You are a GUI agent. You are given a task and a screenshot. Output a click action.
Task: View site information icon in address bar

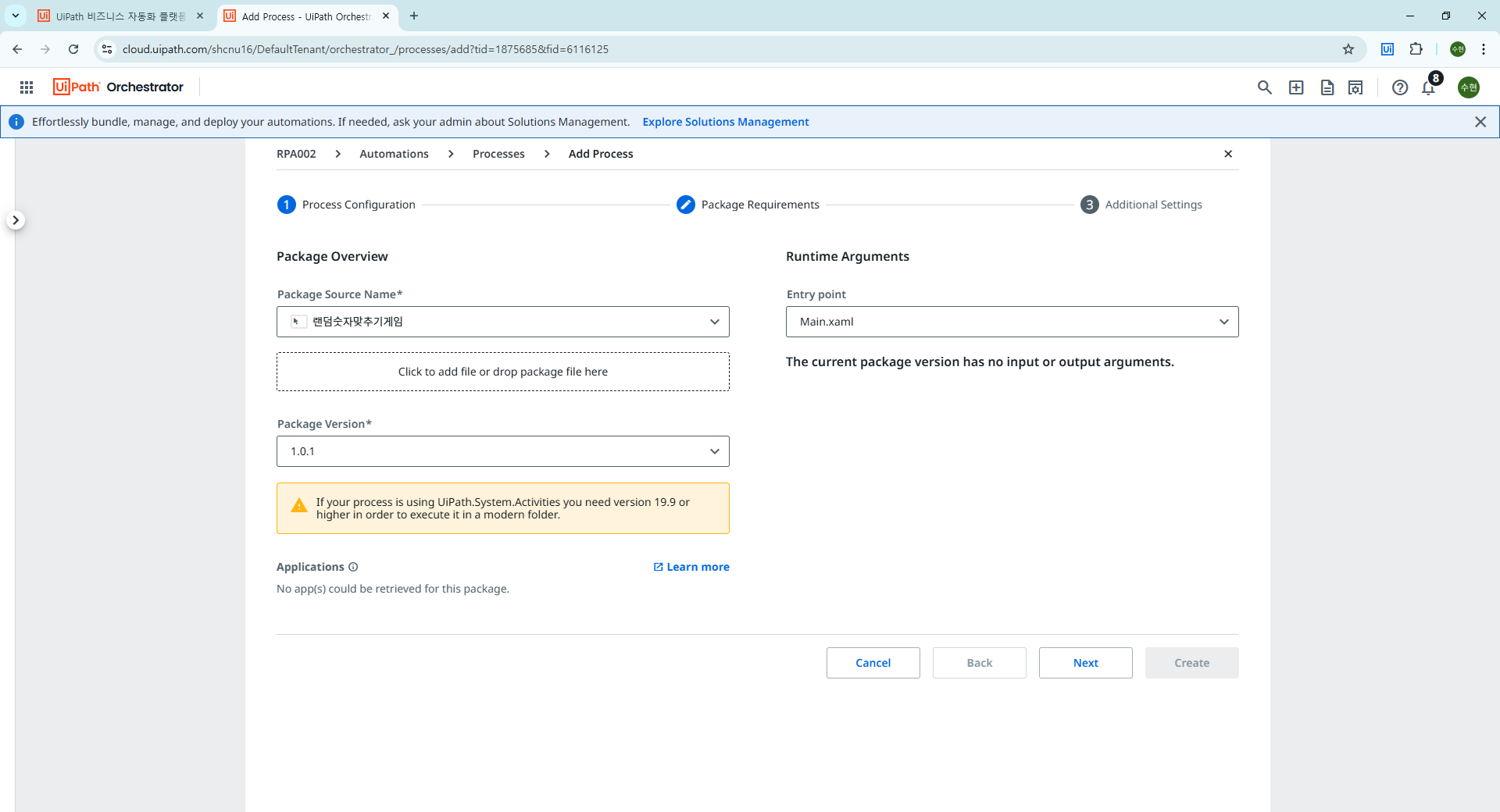coord(107,49)
